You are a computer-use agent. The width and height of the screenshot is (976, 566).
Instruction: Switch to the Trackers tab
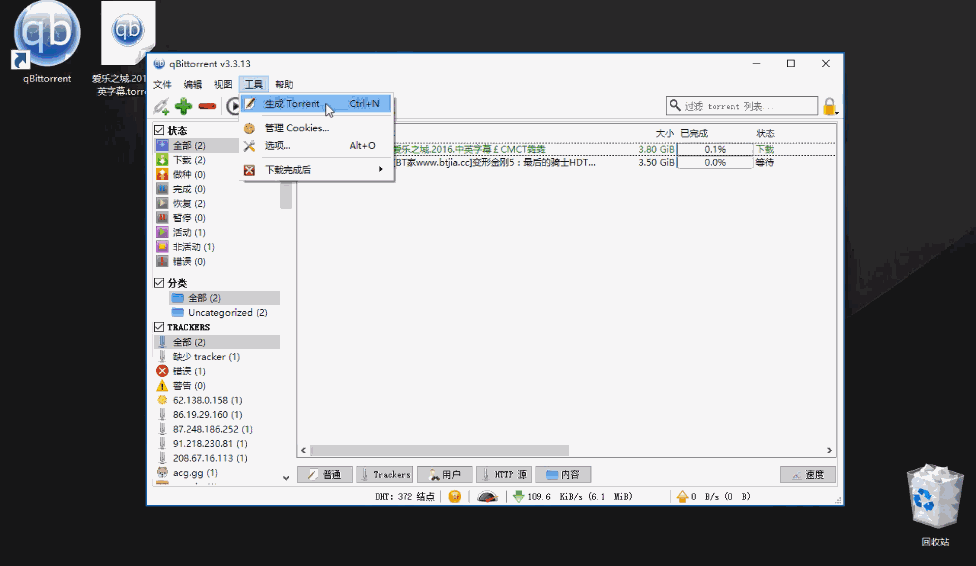[x=385, y=474]
